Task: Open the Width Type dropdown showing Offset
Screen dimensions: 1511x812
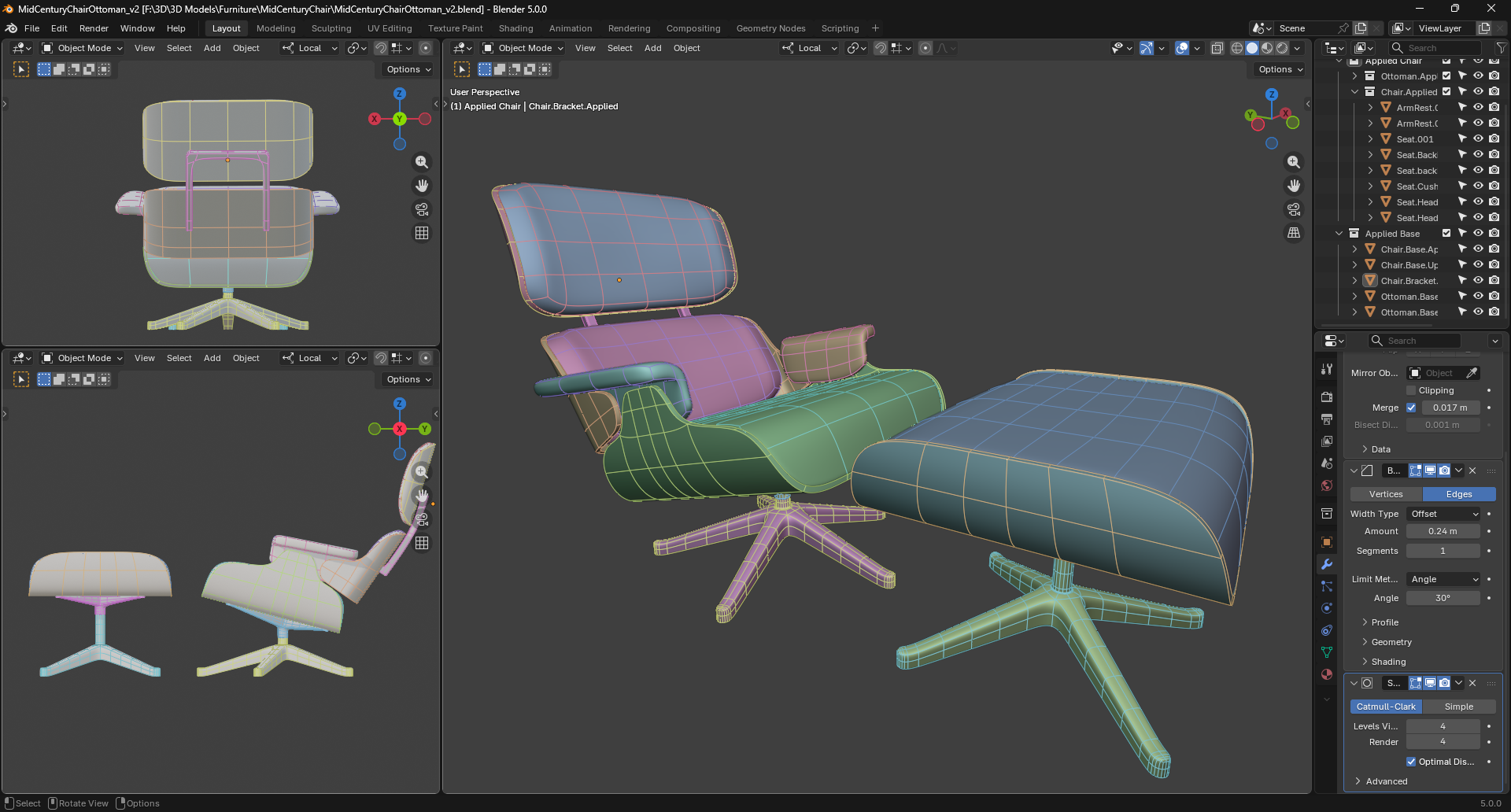Action: click(1443, 514)
